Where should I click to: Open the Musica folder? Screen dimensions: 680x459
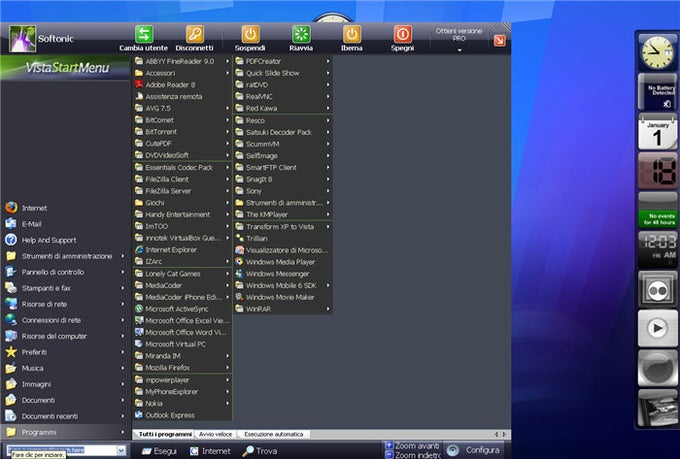click(x=65, y=368)
